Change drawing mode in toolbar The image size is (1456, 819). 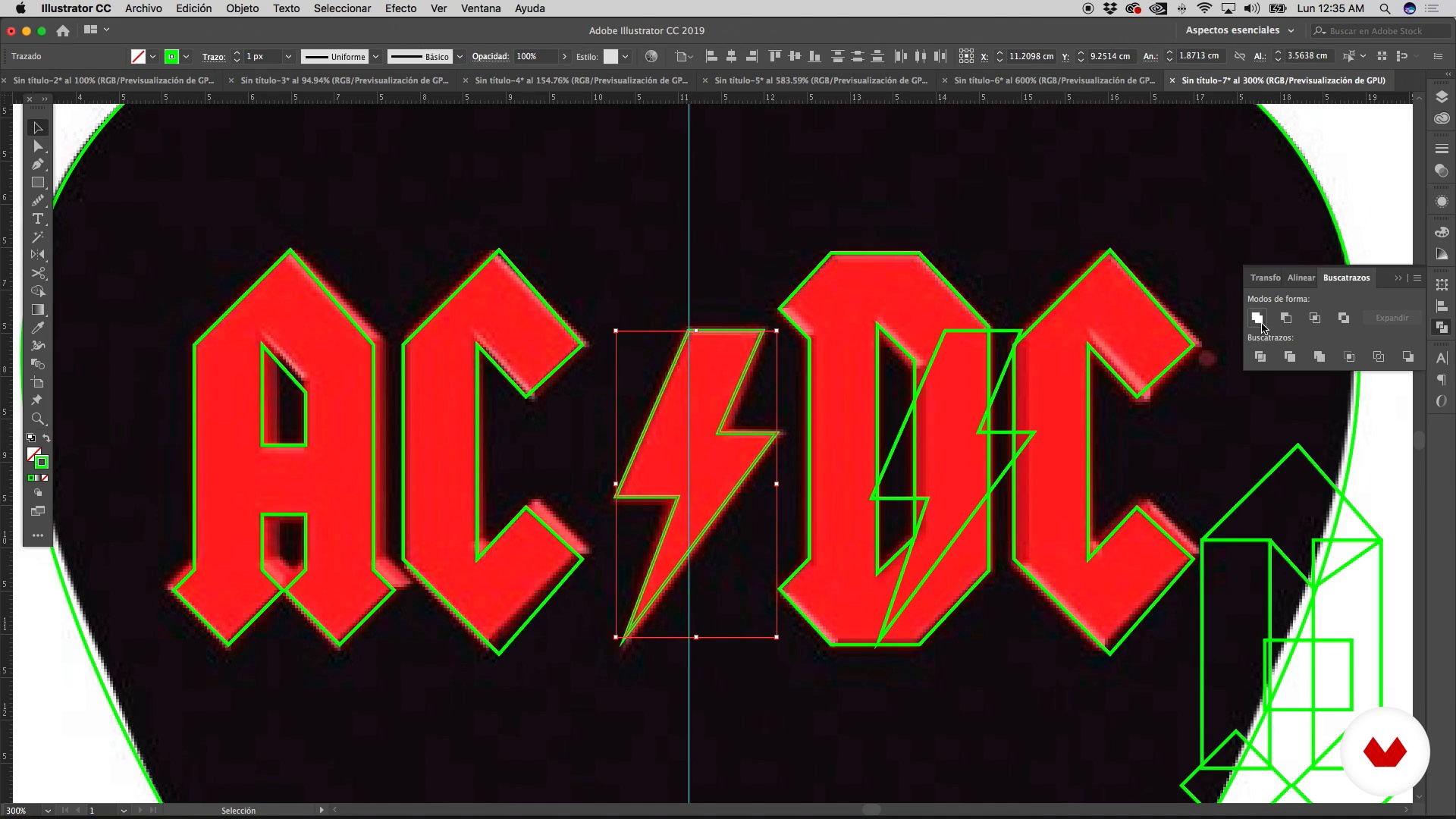(38, 493)
